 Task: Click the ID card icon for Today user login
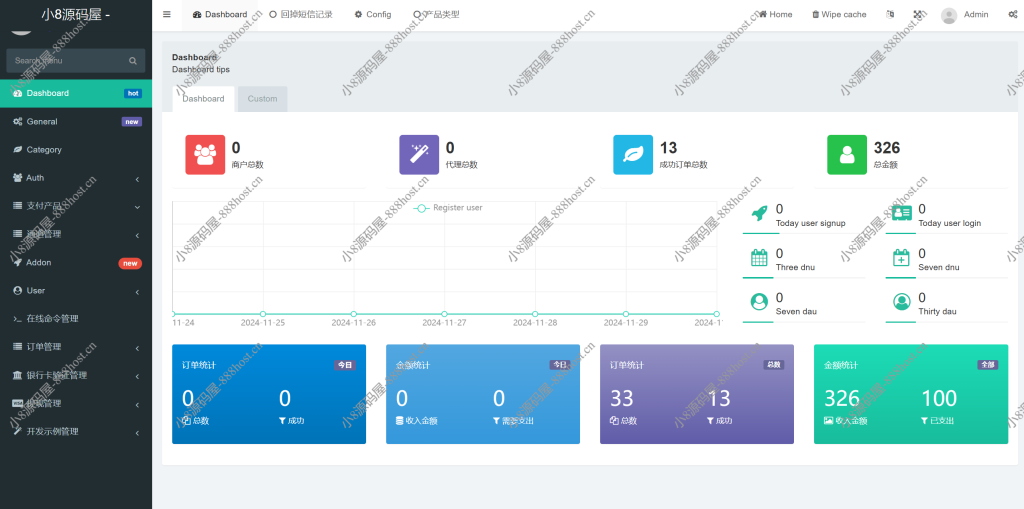click(x=902, y=214)
